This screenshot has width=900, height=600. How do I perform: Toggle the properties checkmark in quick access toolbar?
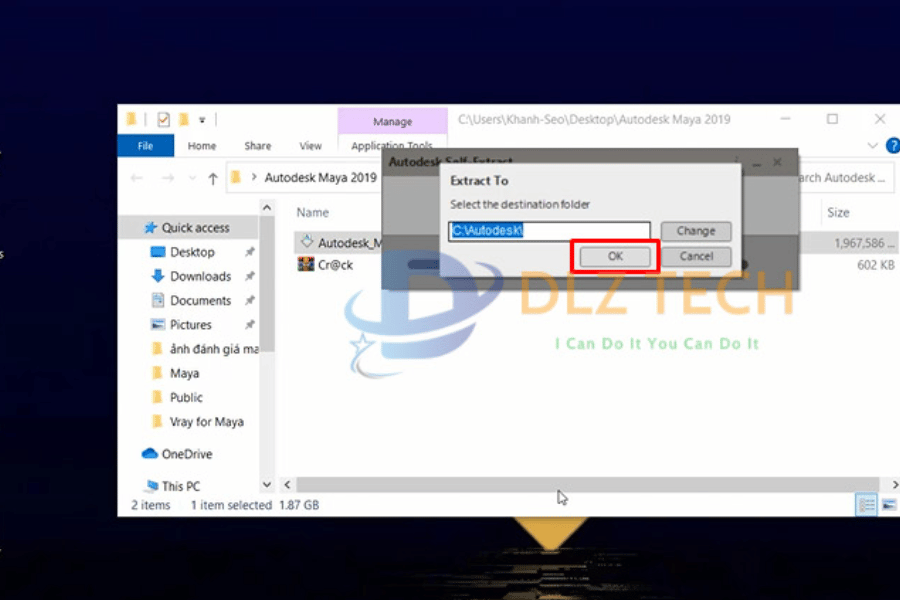163,120
